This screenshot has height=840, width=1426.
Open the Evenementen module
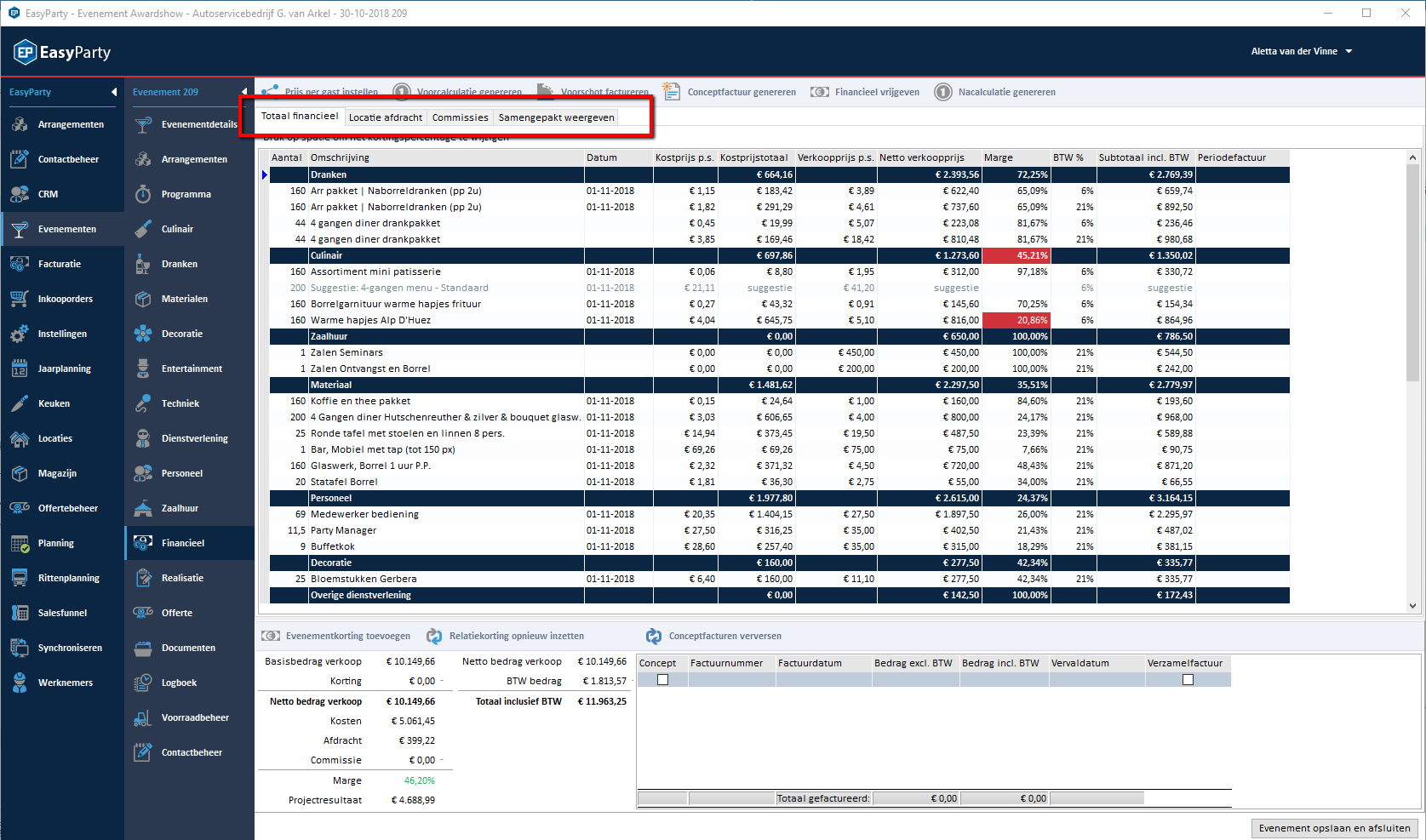coord(62,229)
